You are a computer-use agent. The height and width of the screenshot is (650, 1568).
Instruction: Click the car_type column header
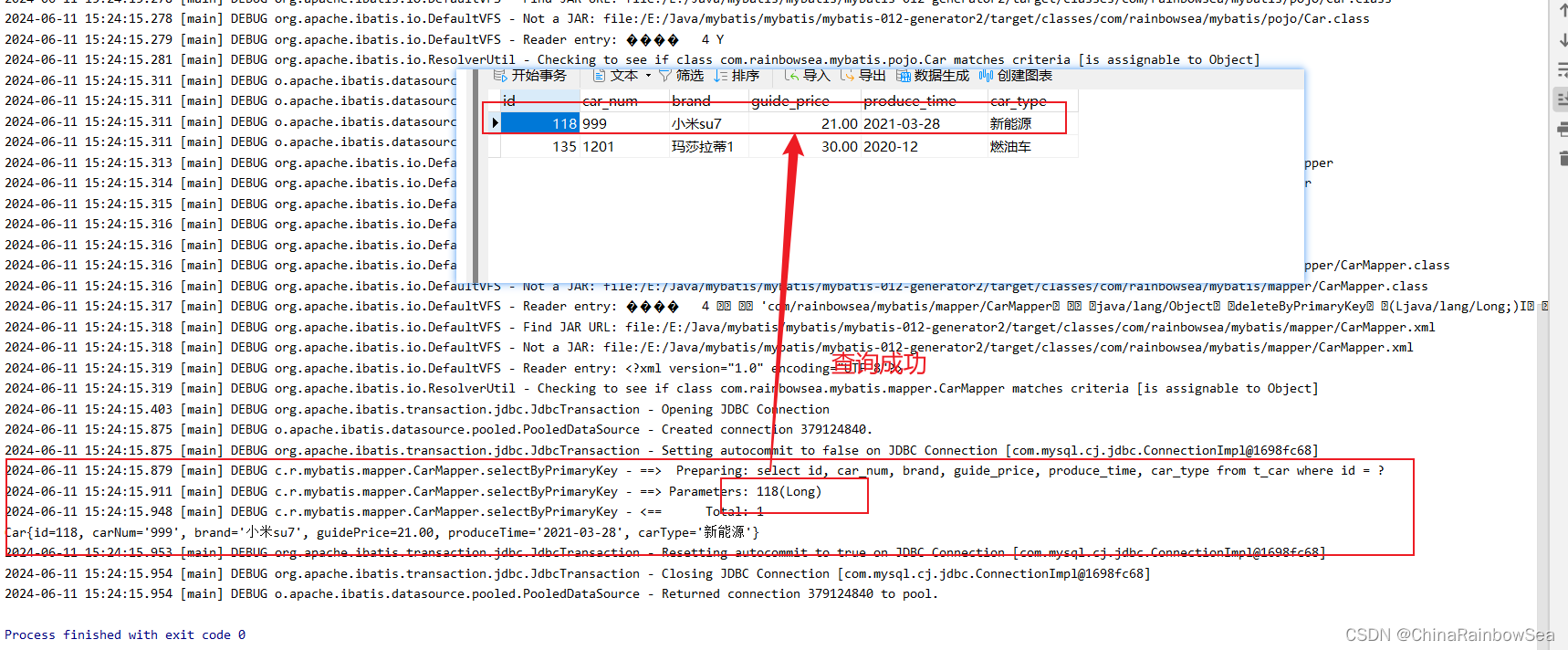click(1032, 100)
